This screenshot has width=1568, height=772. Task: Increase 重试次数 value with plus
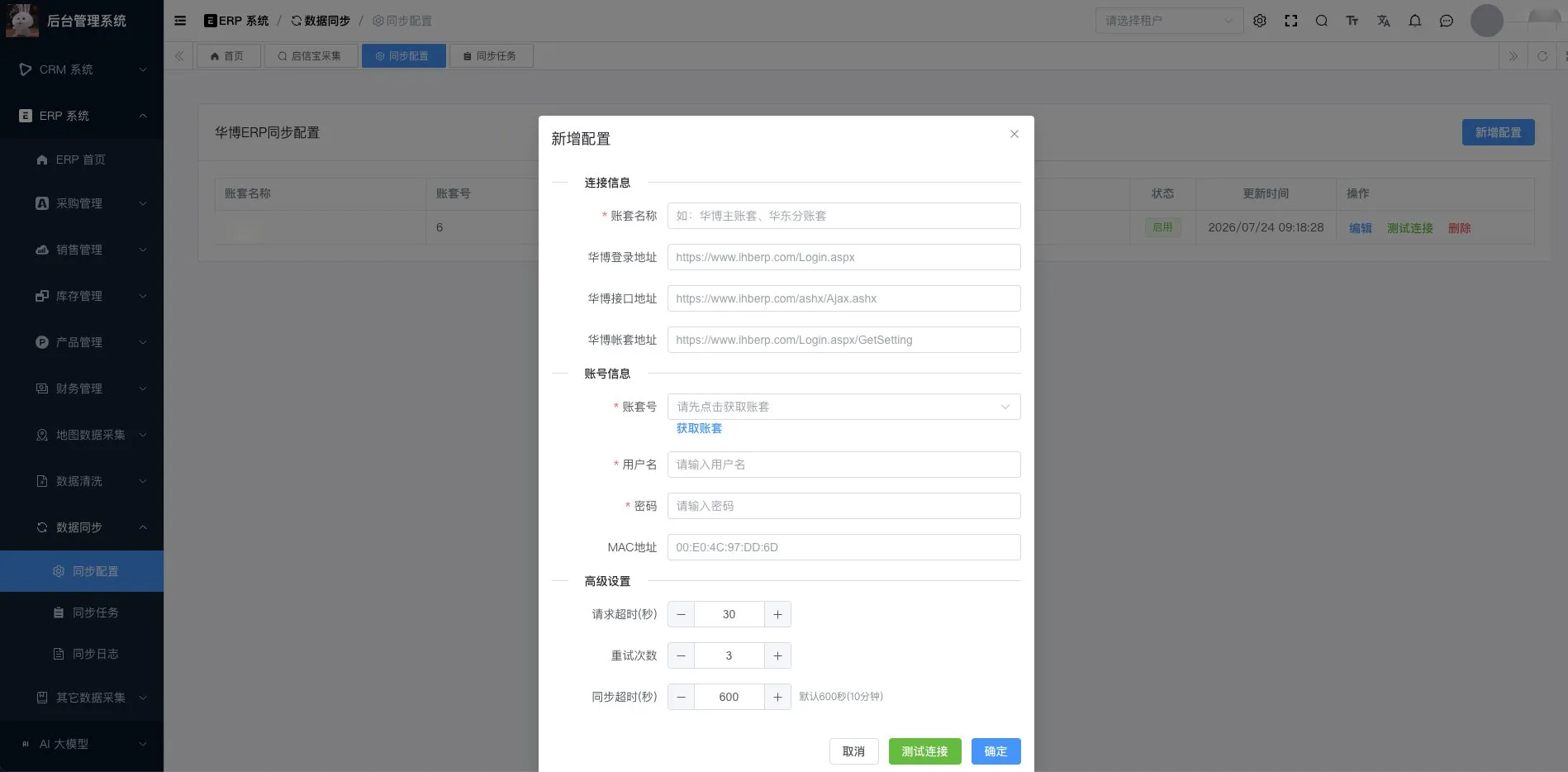pyautogui.click(x=777, y=655)
